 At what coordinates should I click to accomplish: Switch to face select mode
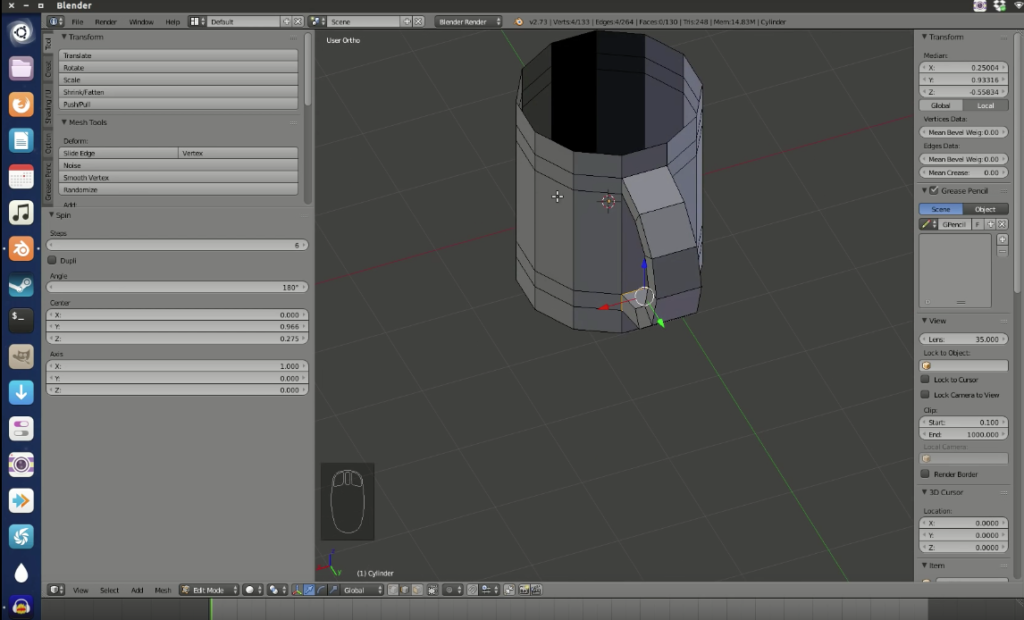point(416,590)
